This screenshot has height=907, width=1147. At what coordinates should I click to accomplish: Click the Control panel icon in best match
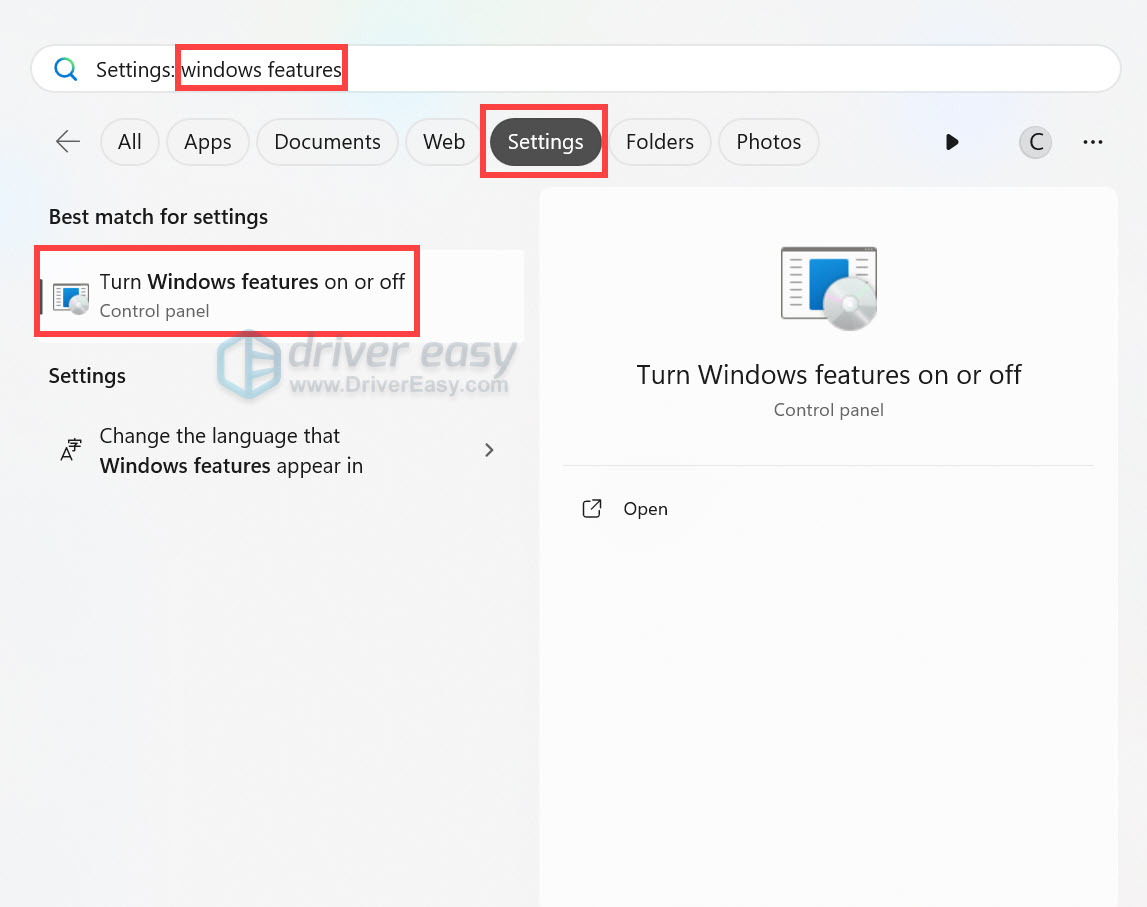(71, 296)
